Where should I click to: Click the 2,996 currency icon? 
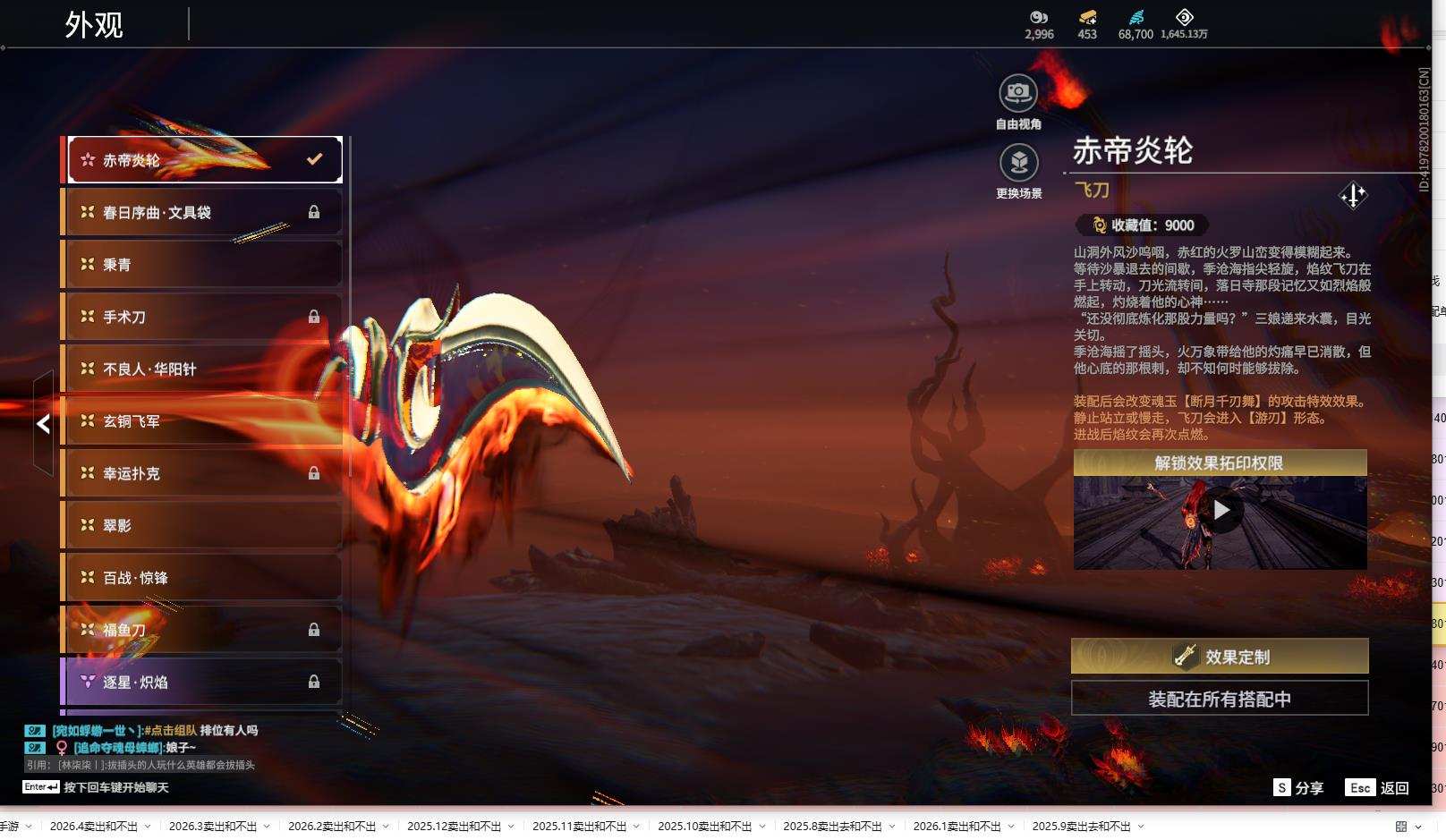click(x=1039, y=17)
